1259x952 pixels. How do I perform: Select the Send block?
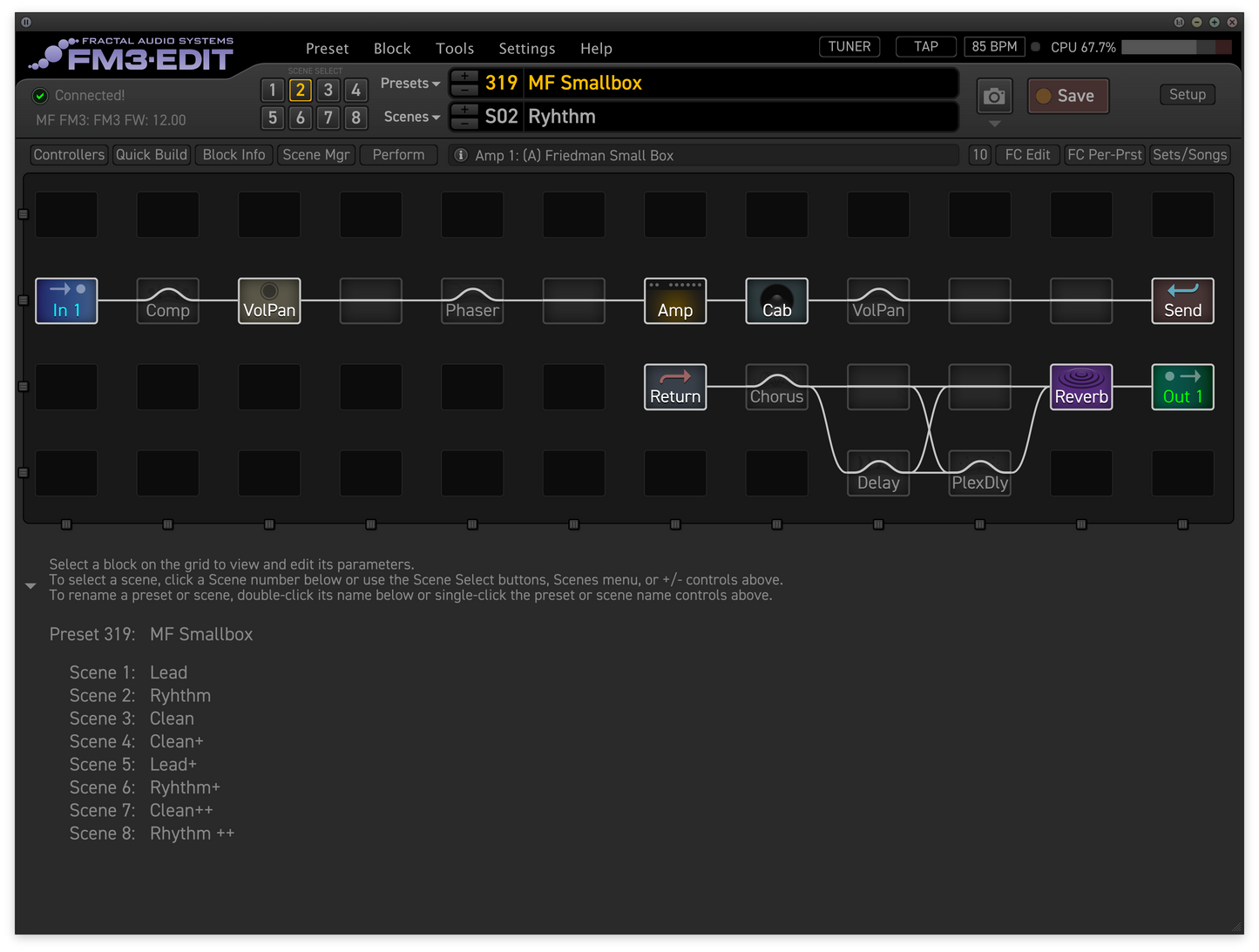coord(1183,300)
